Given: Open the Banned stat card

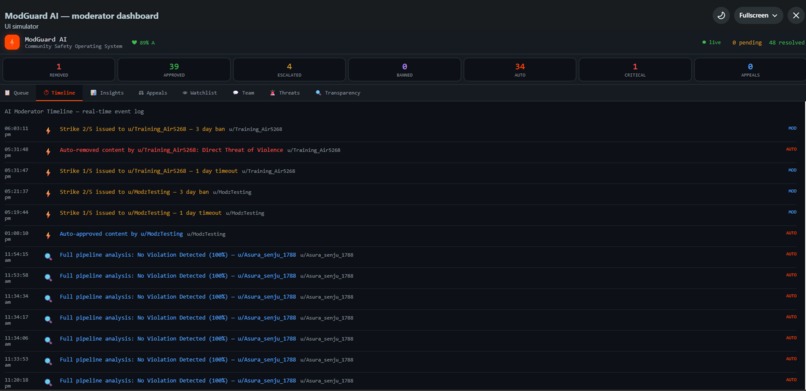Looking at the screenshot, I should coord(405,69).
